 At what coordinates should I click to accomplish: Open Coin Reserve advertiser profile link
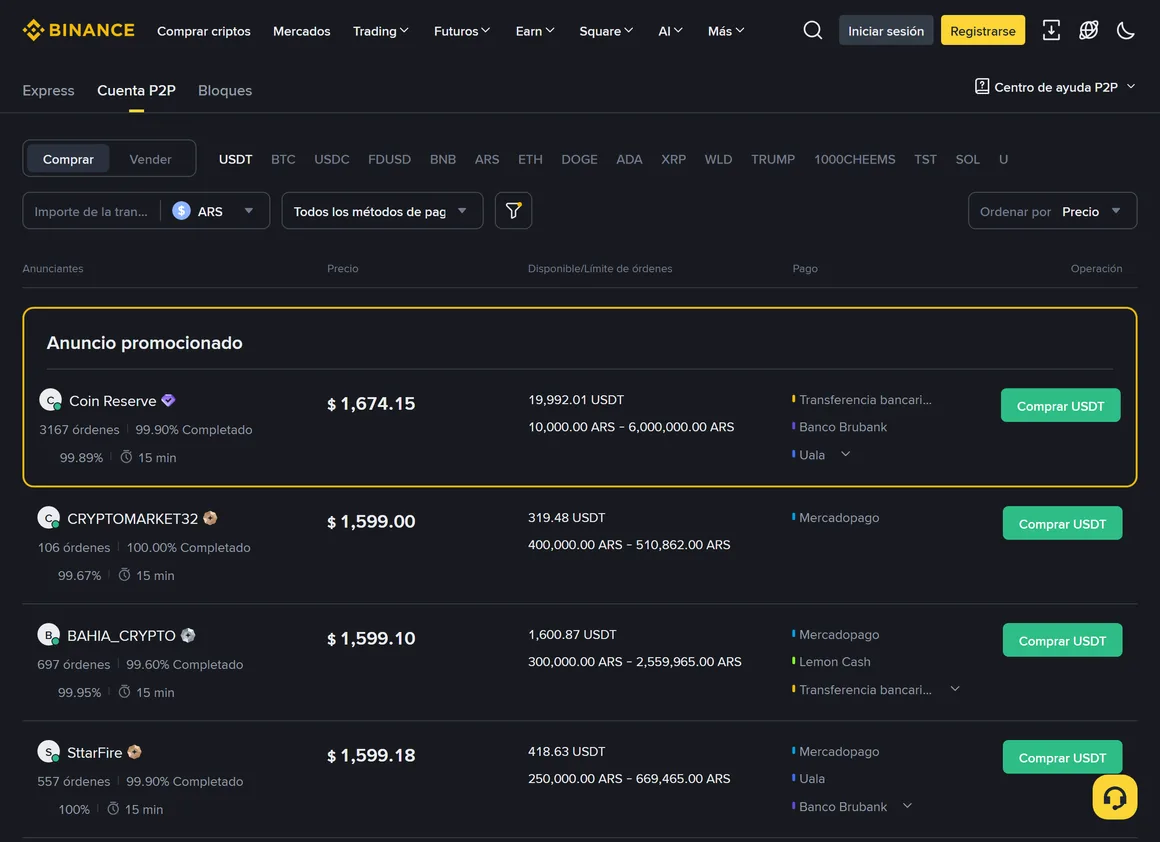point(112,400)
